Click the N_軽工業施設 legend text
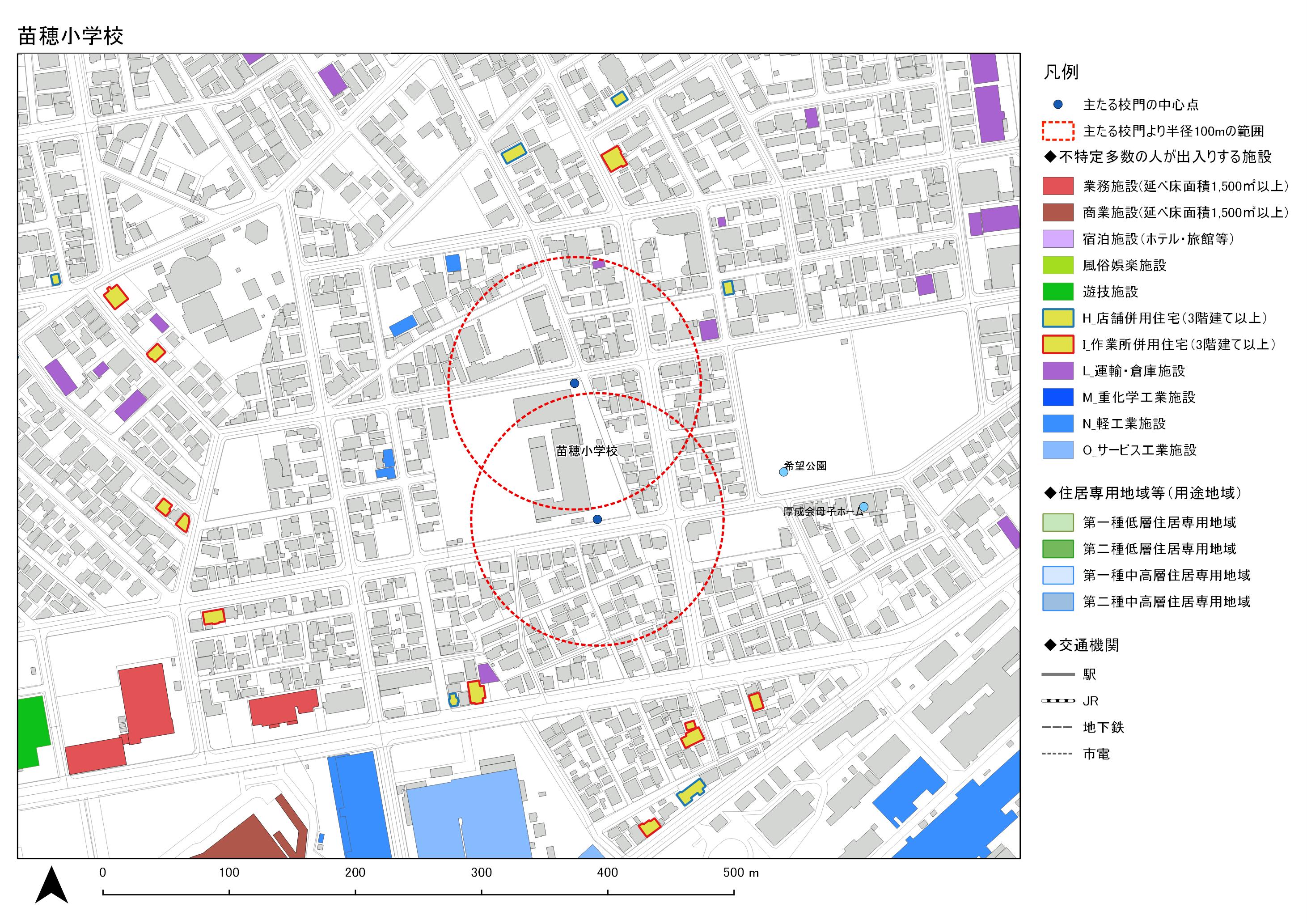 pyautogui.click(x=1124, y=424)
